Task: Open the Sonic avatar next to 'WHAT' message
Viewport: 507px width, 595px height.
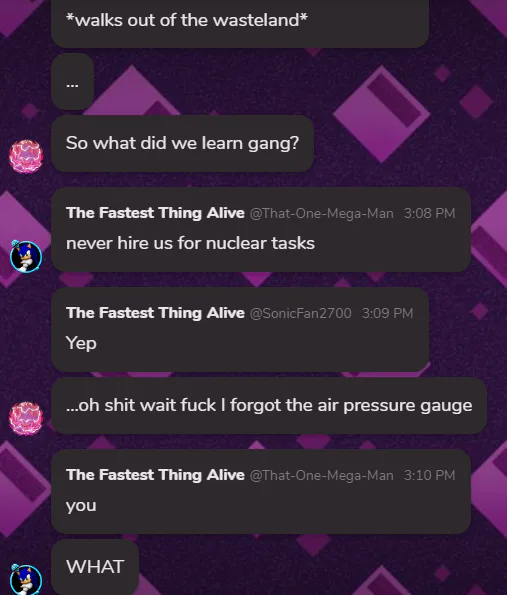Action: [x=26, y=579]
